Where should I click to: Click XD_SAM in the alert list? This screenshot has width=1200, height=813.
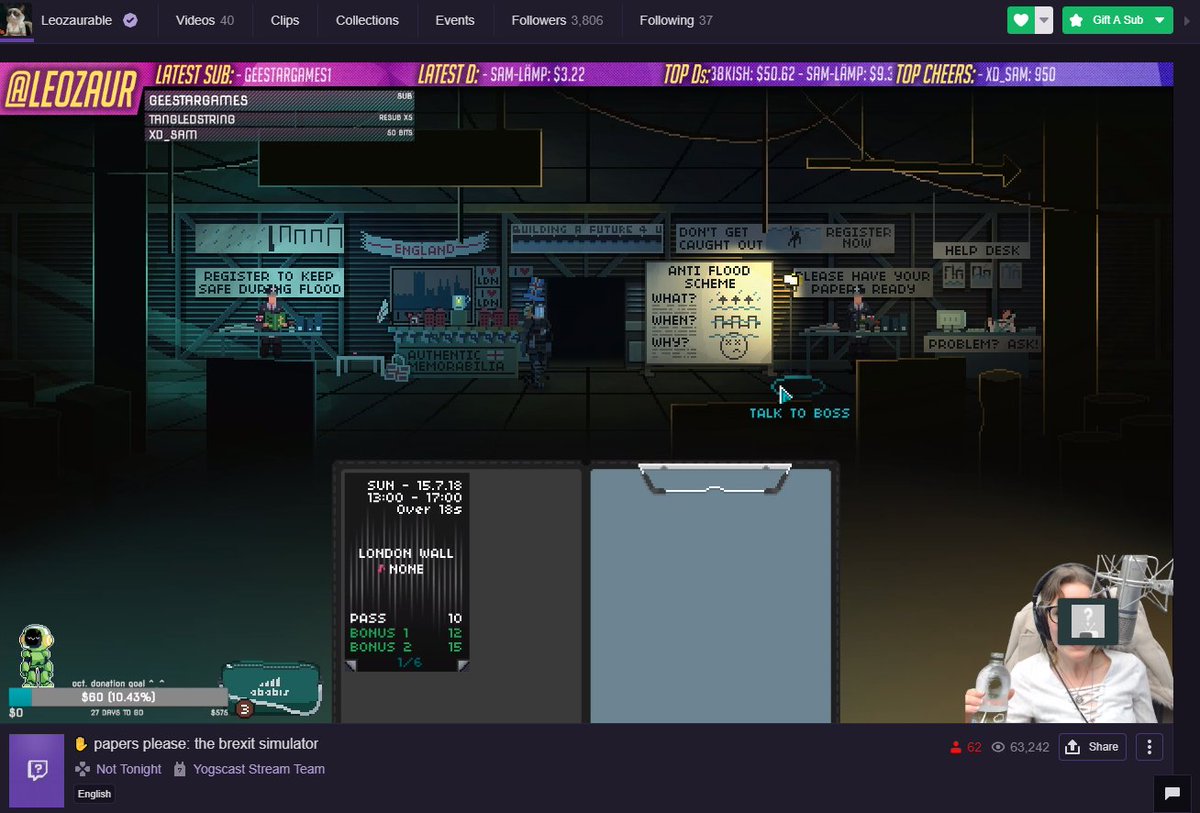pos(173,134)
